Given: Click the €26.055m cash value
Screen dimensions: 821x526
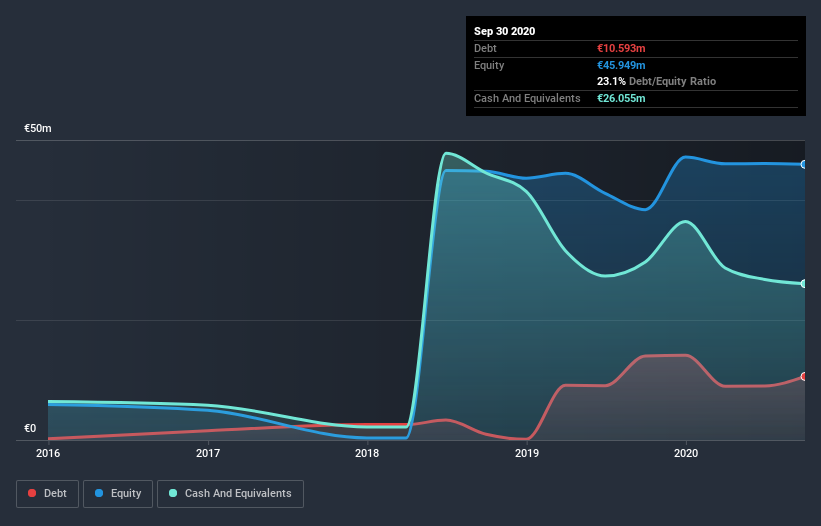Looking at the screenshot, I should point(622,98).
